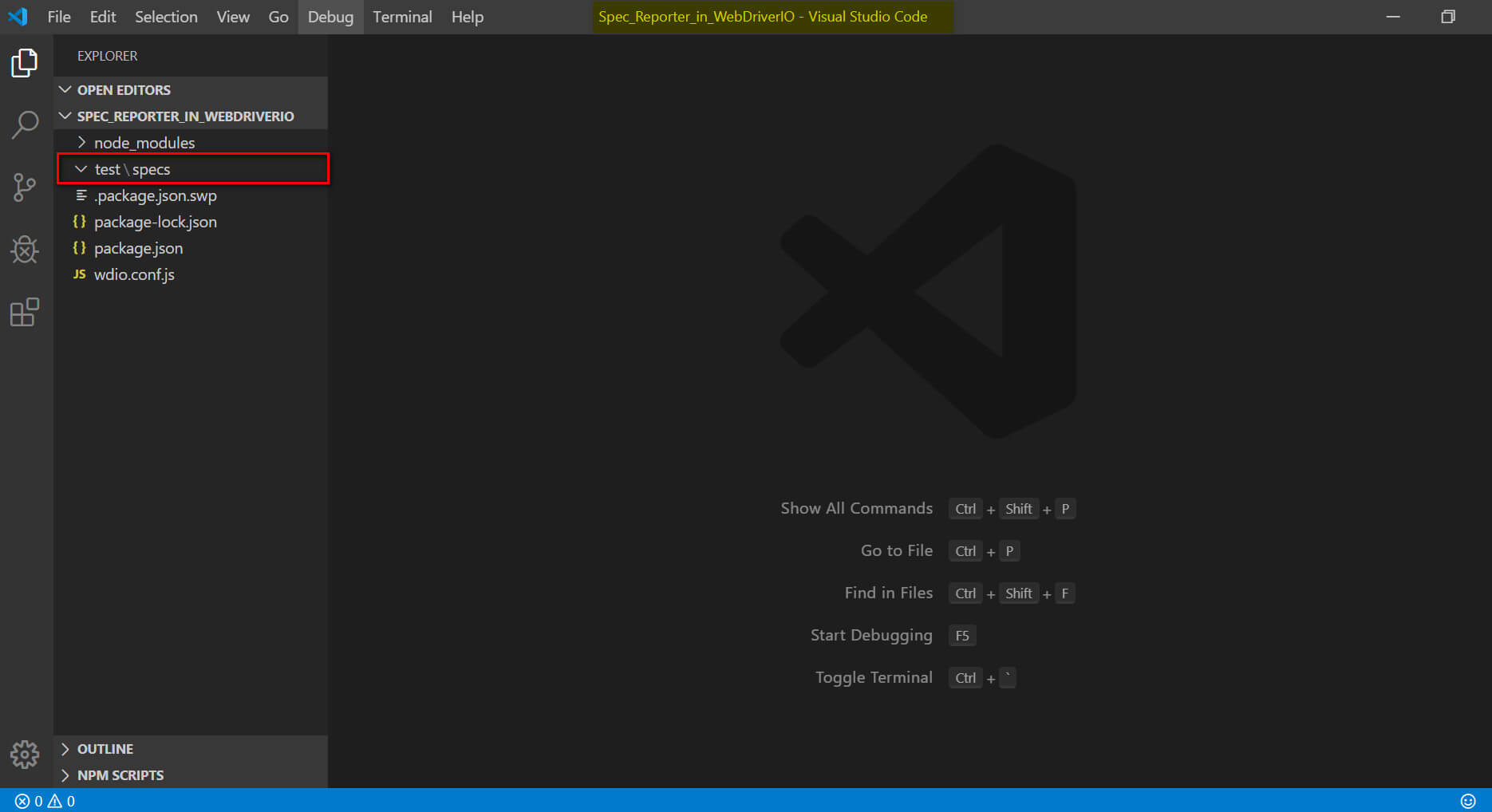This screenshot has width=1492, height=812.
Task: Open the Help menu
Action: click(468, 17)
